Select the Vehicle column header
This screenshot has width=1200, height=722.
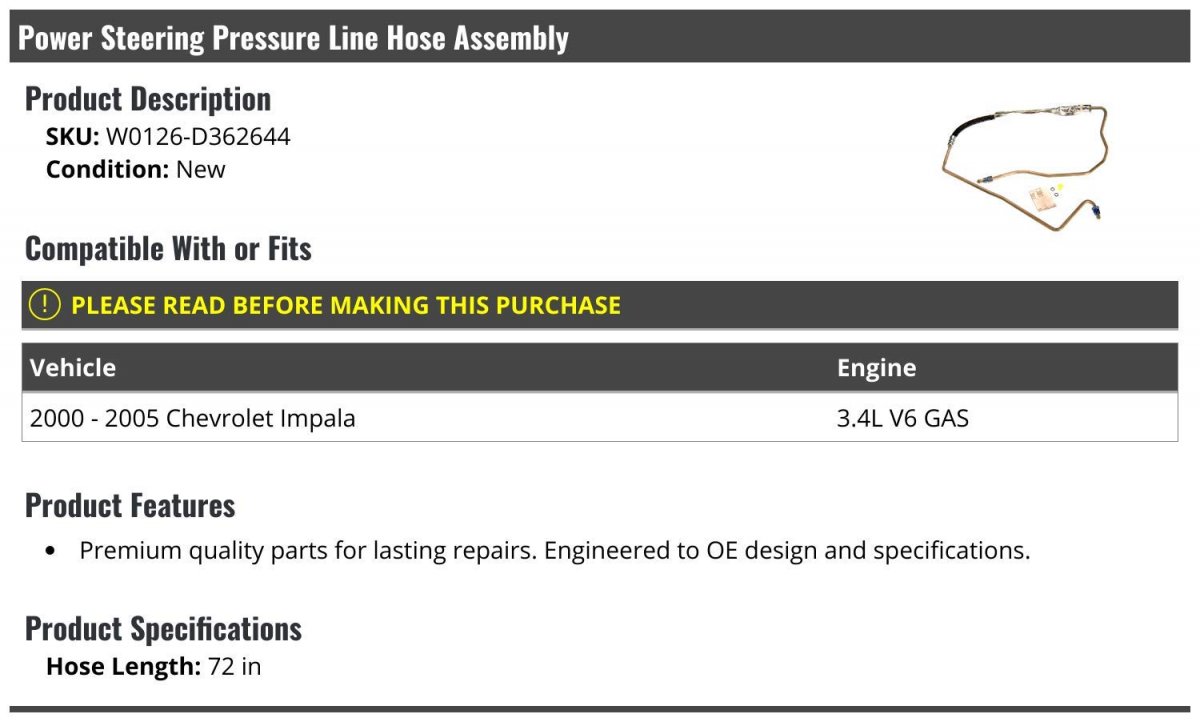[73, 367]
